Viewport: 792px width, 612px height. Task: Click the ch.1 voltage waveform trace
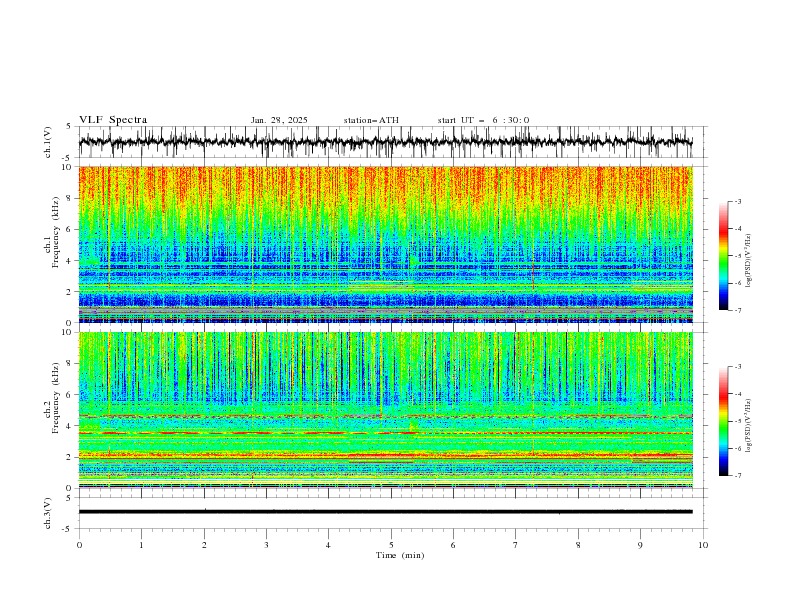tap(385, 142)
